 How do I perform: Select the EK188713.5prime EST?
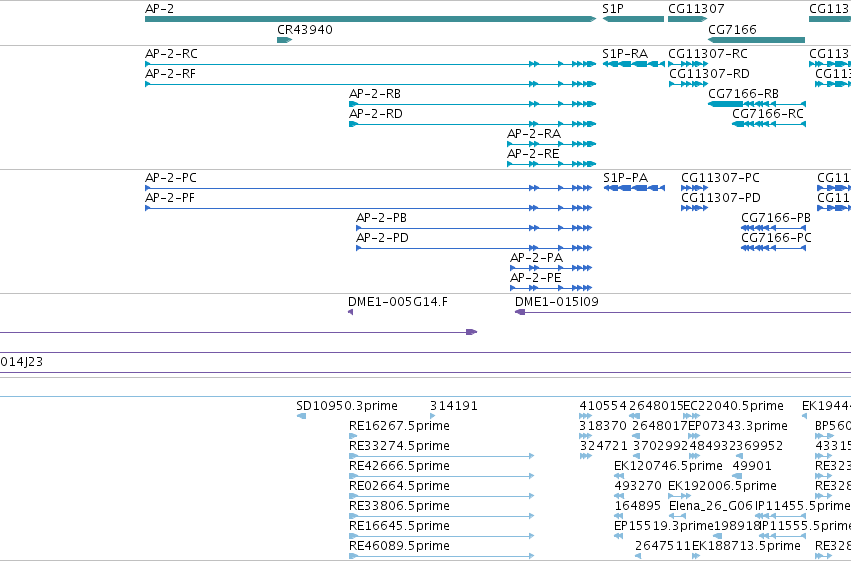pyautogui.click(x=696, y=556)
